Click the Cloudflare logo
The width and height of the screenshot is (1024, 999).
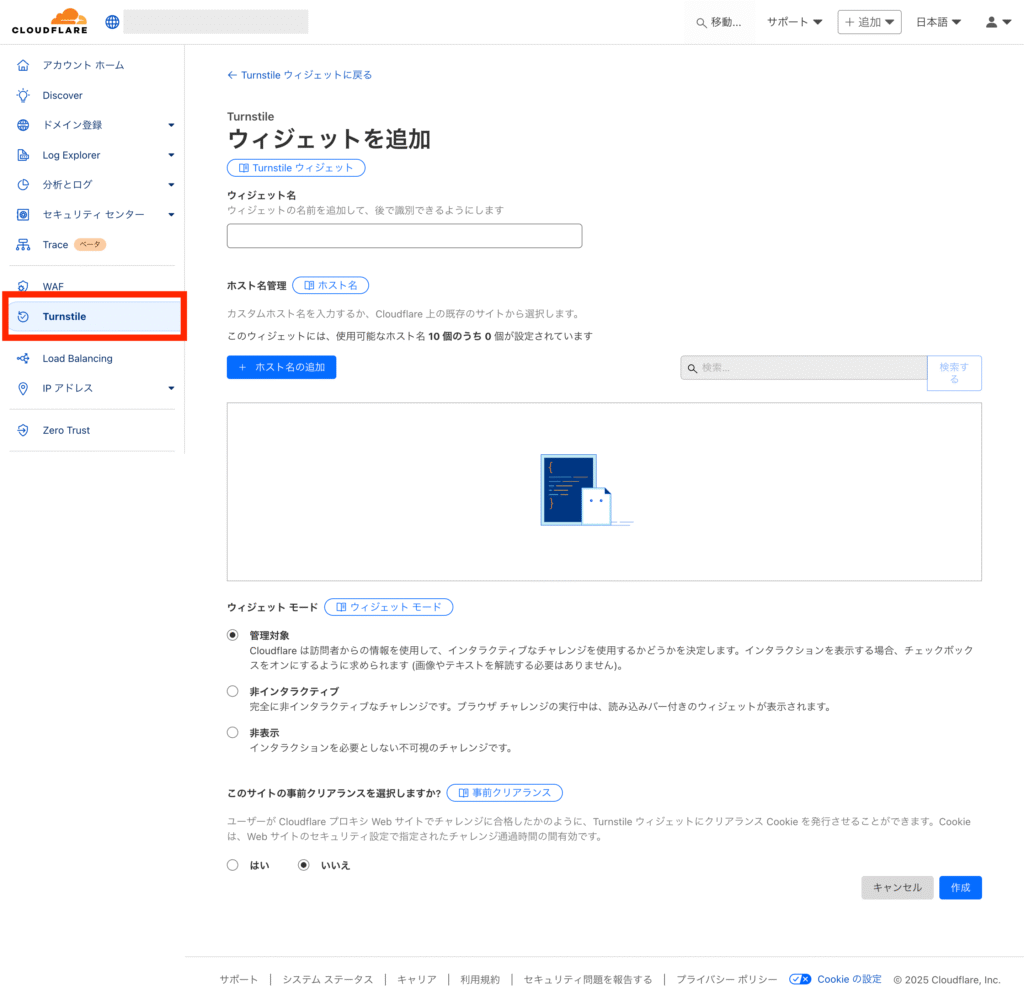point(50,21)
